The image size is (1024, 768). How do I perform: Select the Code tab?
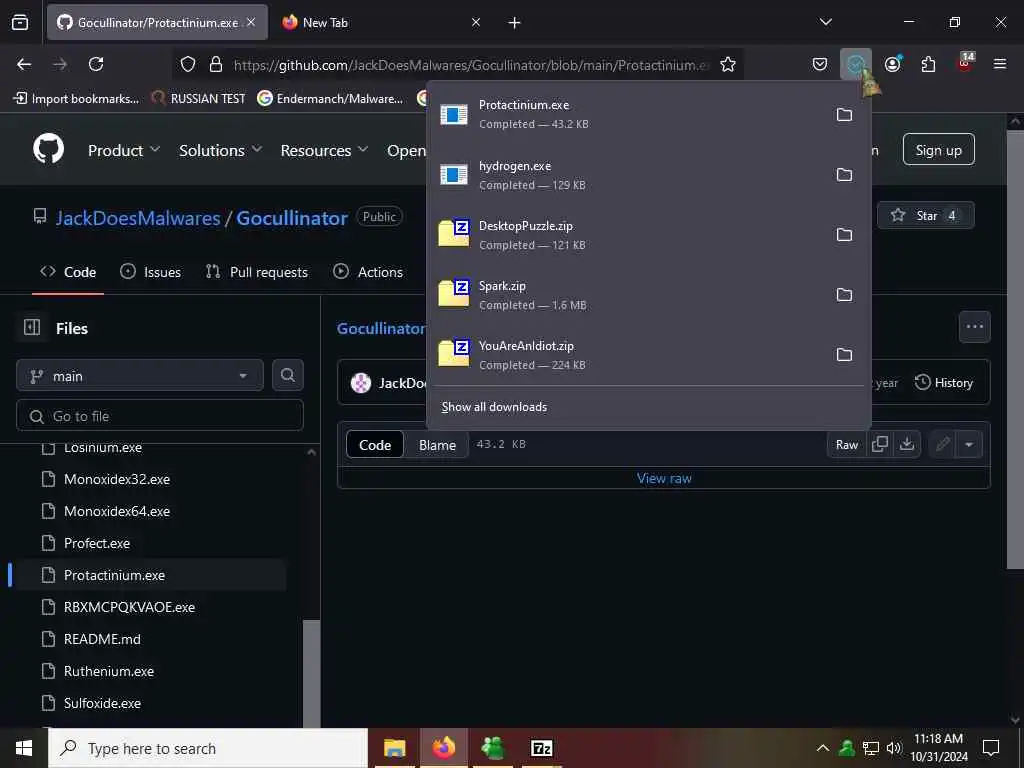pyautogui.click(x=68, y=272)
